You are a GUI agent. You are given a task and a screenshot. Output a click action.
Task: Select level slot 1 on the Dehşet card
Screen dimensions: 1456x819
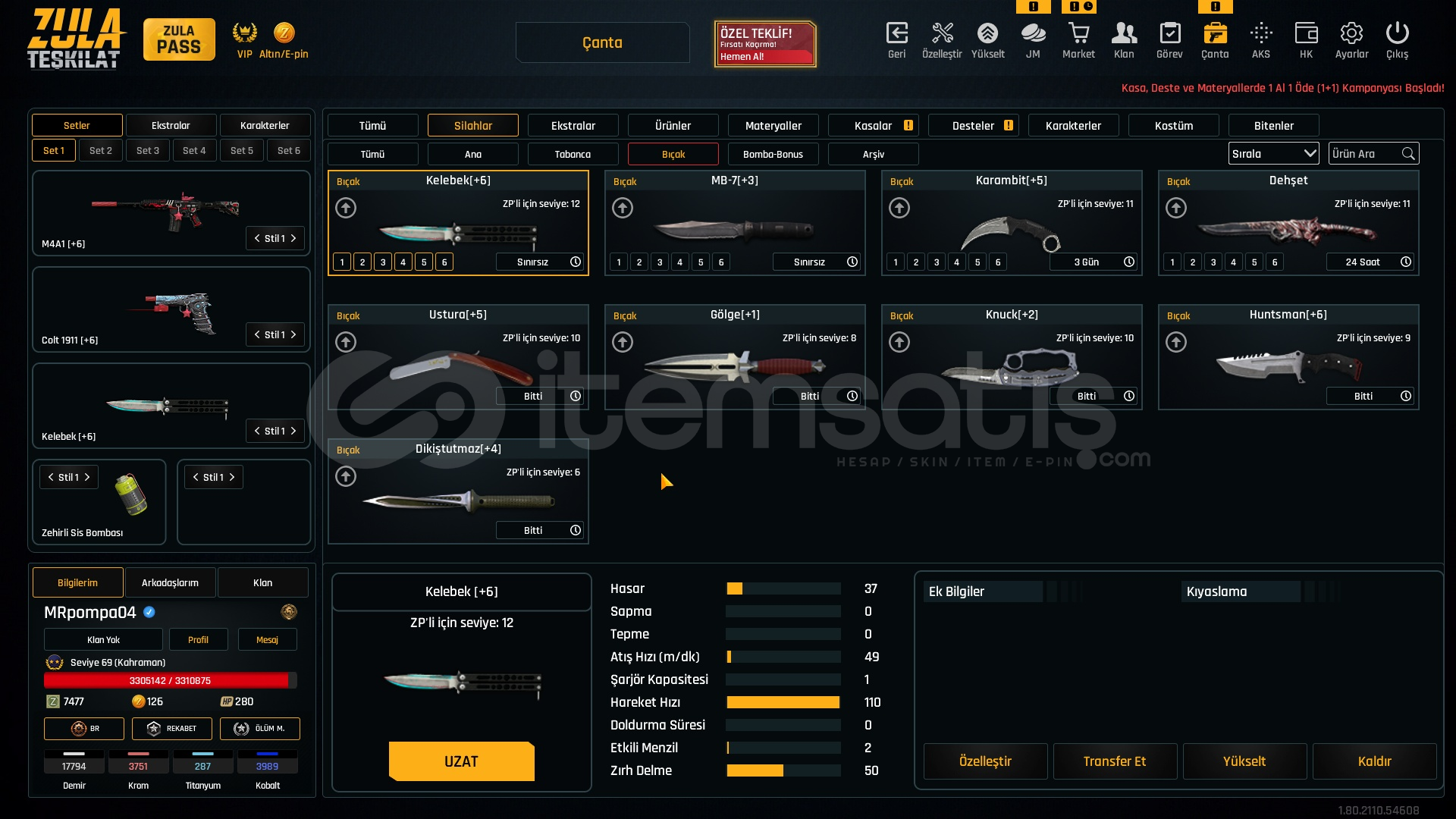point(1172,262)
